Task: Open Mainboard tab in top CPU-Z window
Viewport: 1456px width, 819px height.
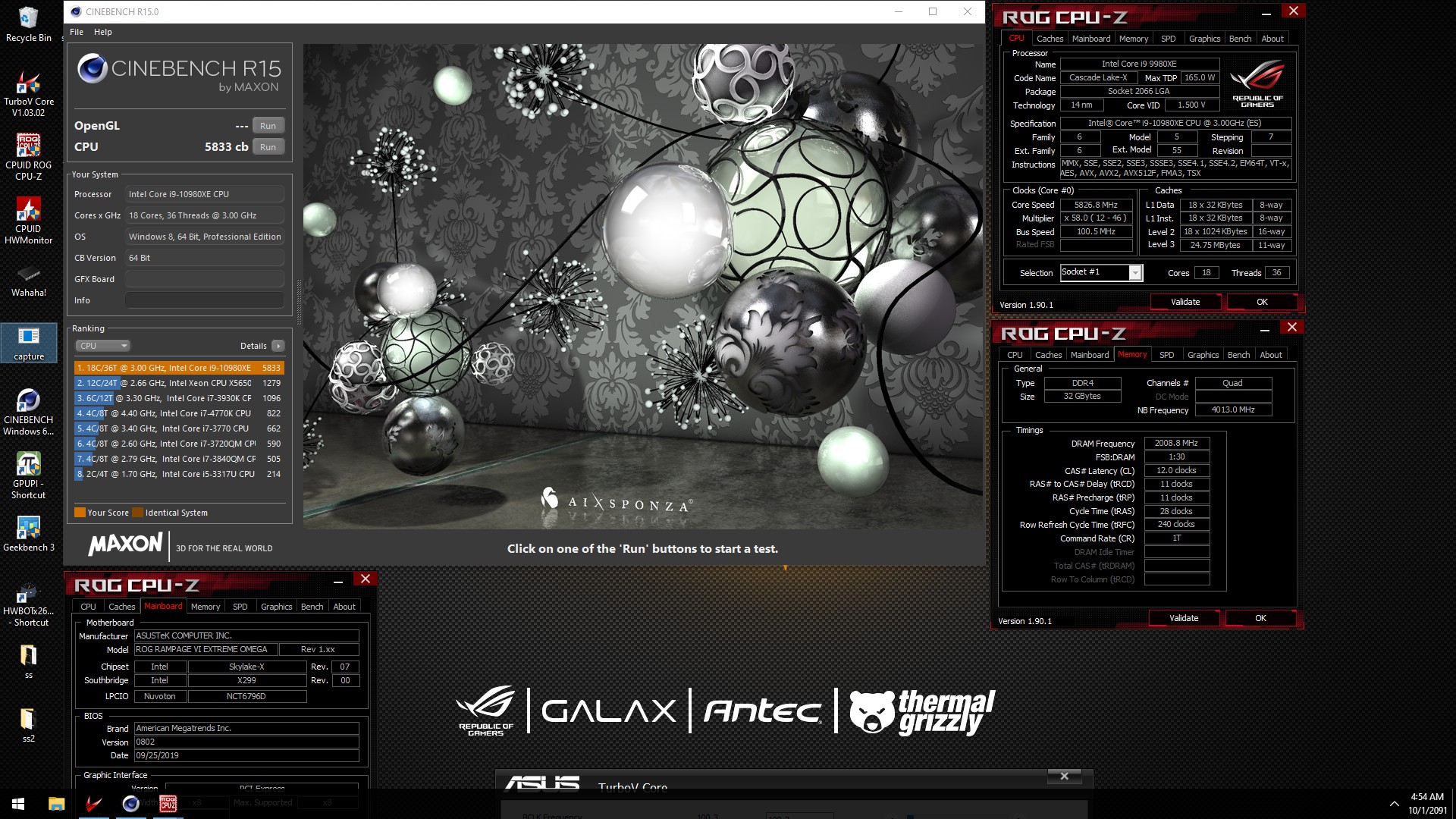Action: pyautogui.click(x=1090, y=39)
